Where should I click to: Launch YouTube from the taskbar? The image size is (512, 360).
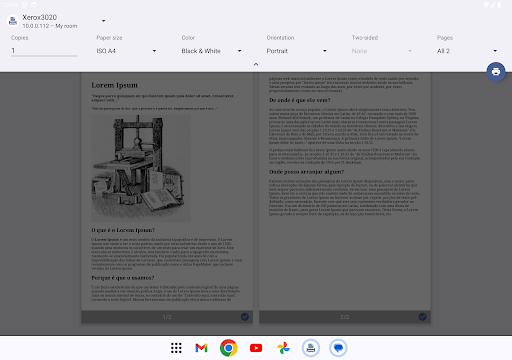coord(256,348)
